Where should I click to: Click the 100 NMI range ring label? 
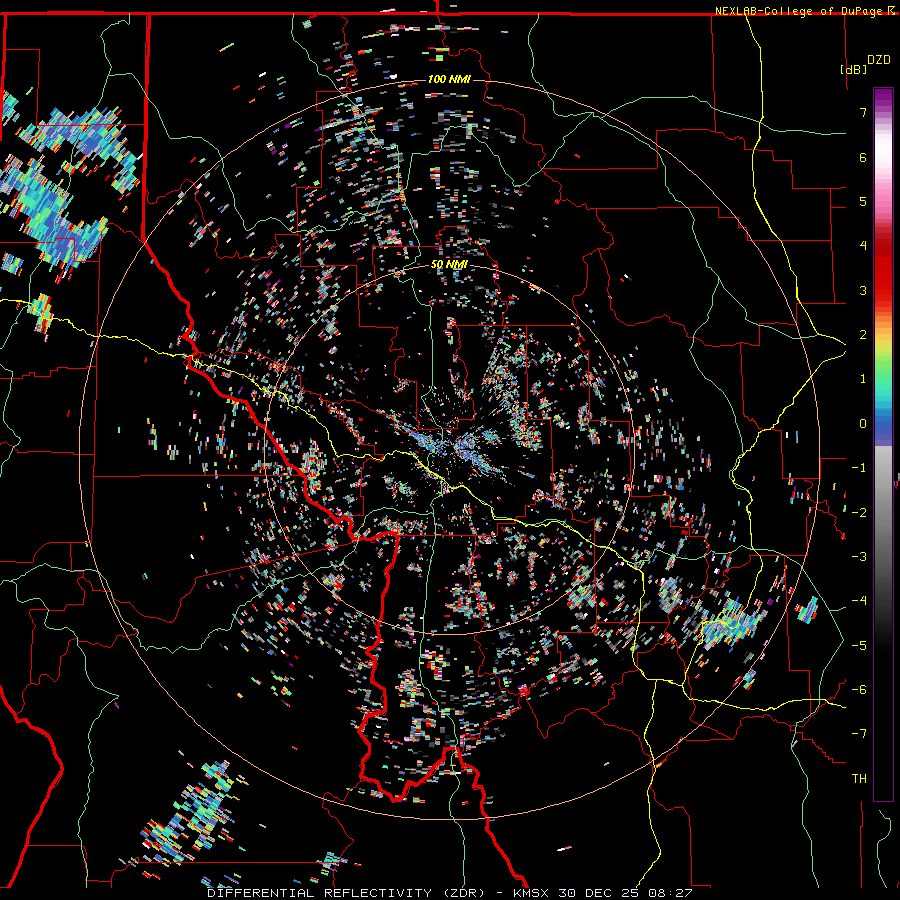[449, 79]
